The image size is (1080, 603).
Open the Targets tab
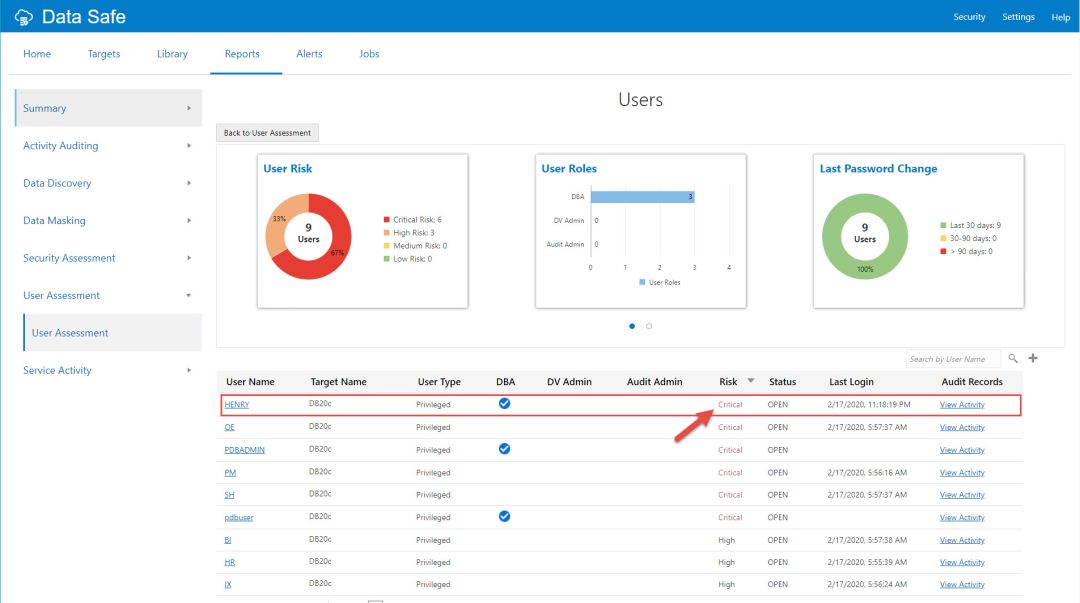tap(104, 54)
